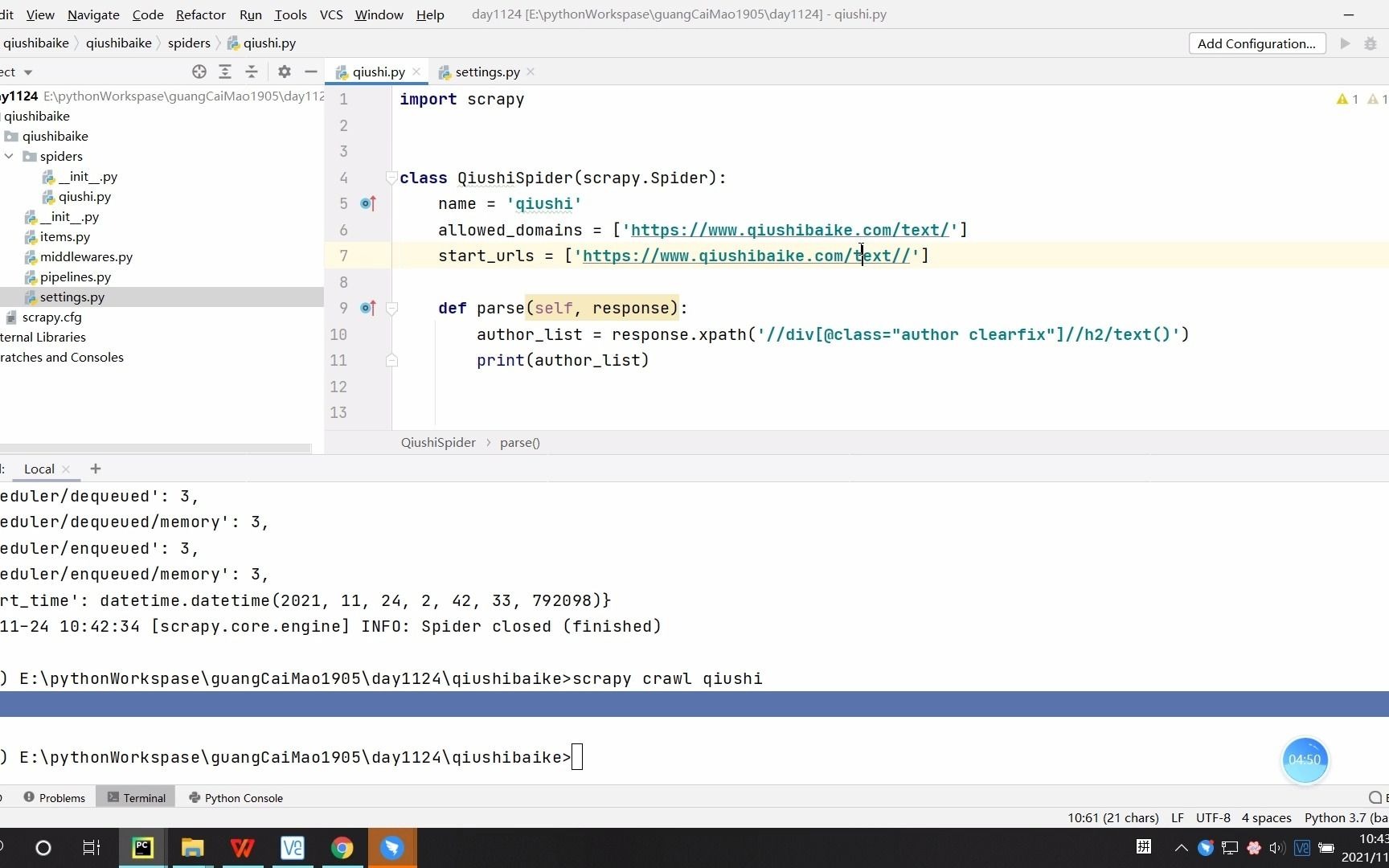Collapse all project tree items icon

[x=252, y=72]
